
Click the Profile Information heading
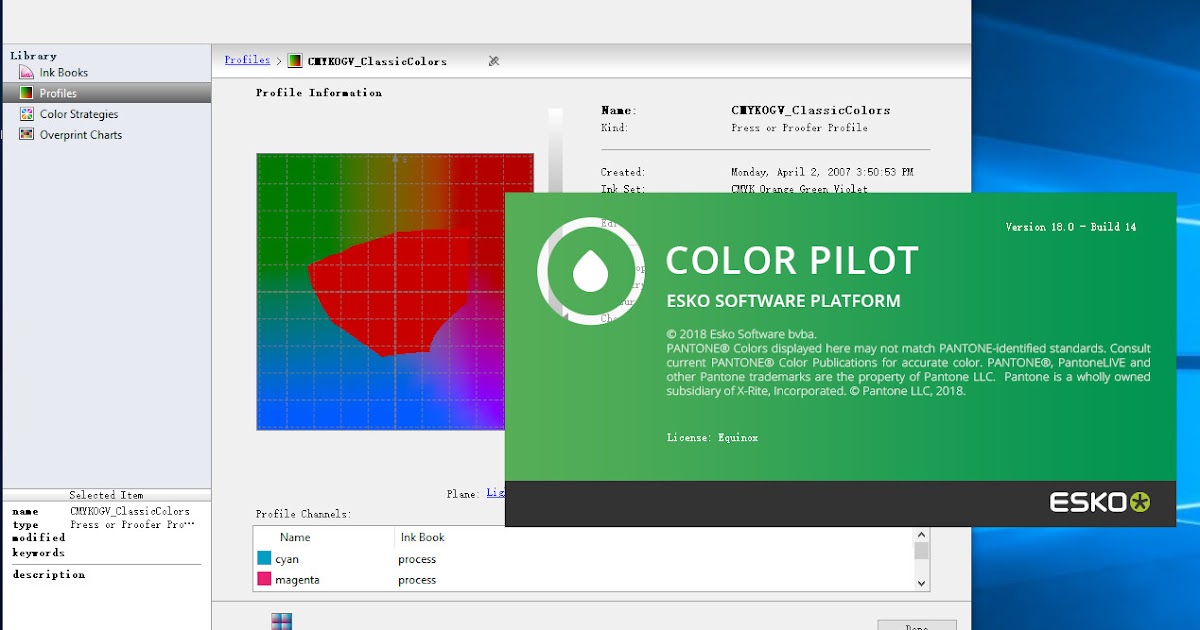click(x=319, y=93)
